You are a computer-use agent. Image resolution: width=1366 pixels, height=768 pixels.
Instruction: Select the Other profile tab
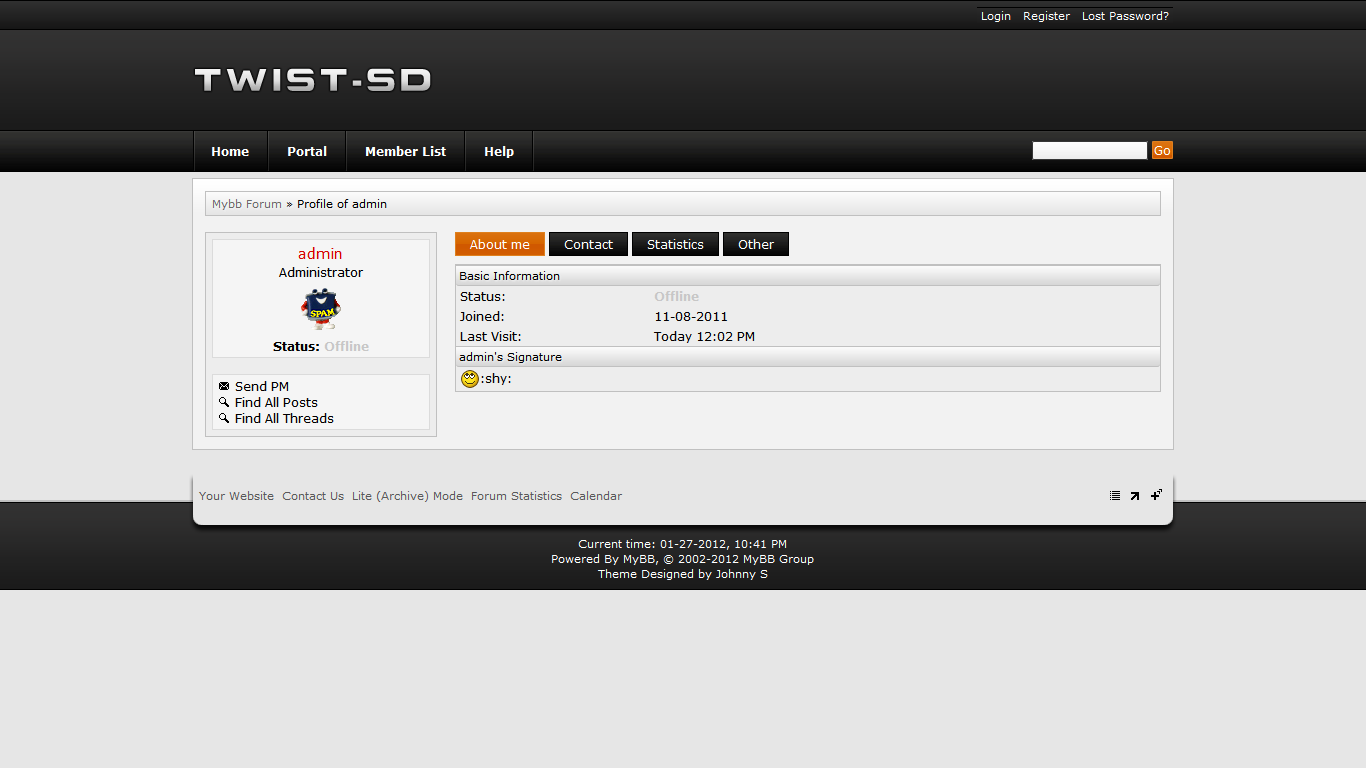[756, 244]
